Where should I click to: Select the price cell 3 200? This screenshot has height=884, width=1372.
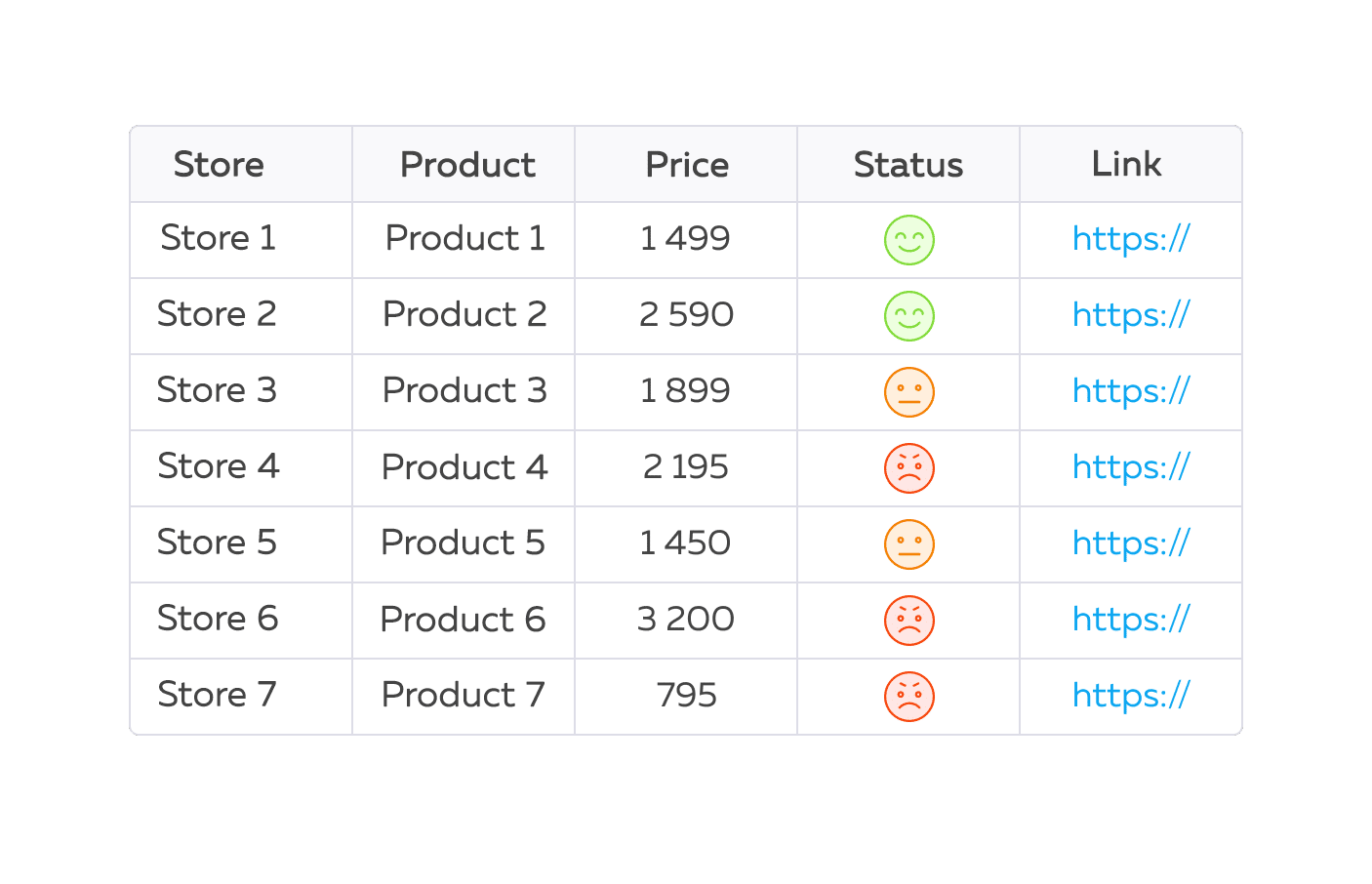tap(685, 620)
